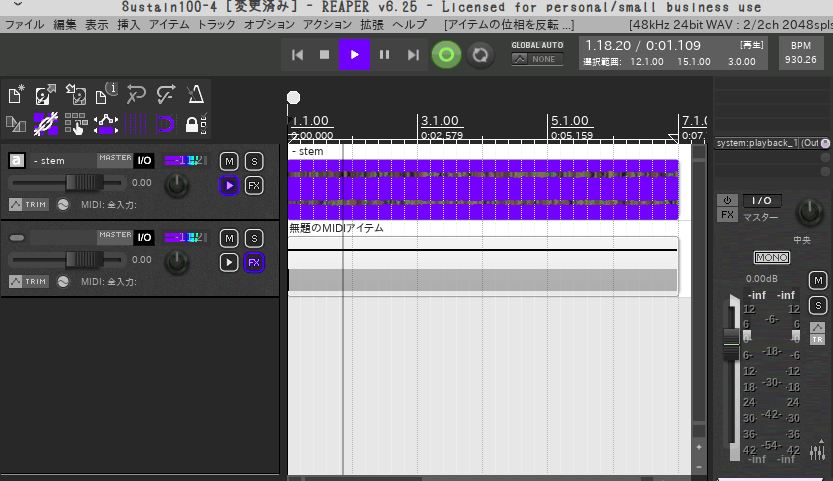Open master track I/O routing

(761, 200)
